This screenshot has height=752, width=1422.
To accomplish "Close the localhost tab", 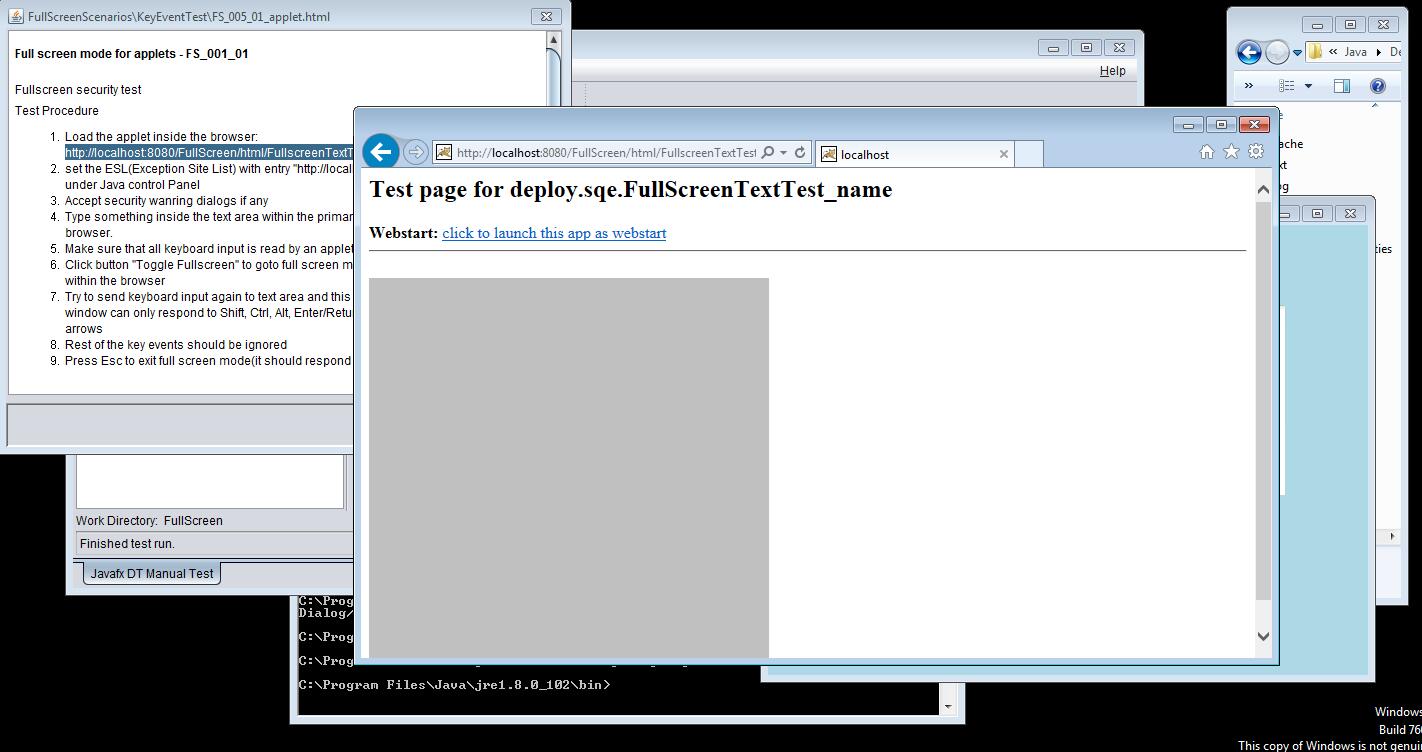I will 1004,154.
